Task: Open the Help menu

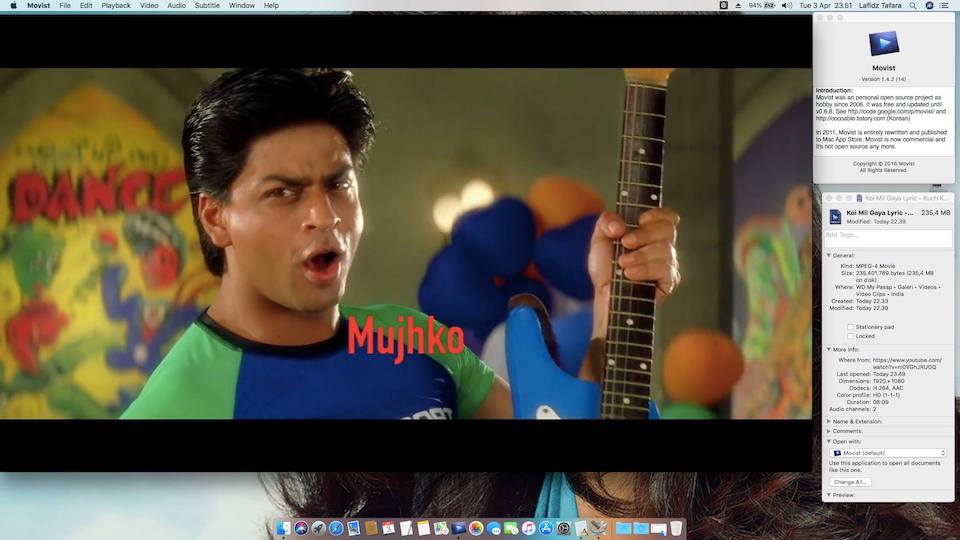Action: tap(271, 6)
